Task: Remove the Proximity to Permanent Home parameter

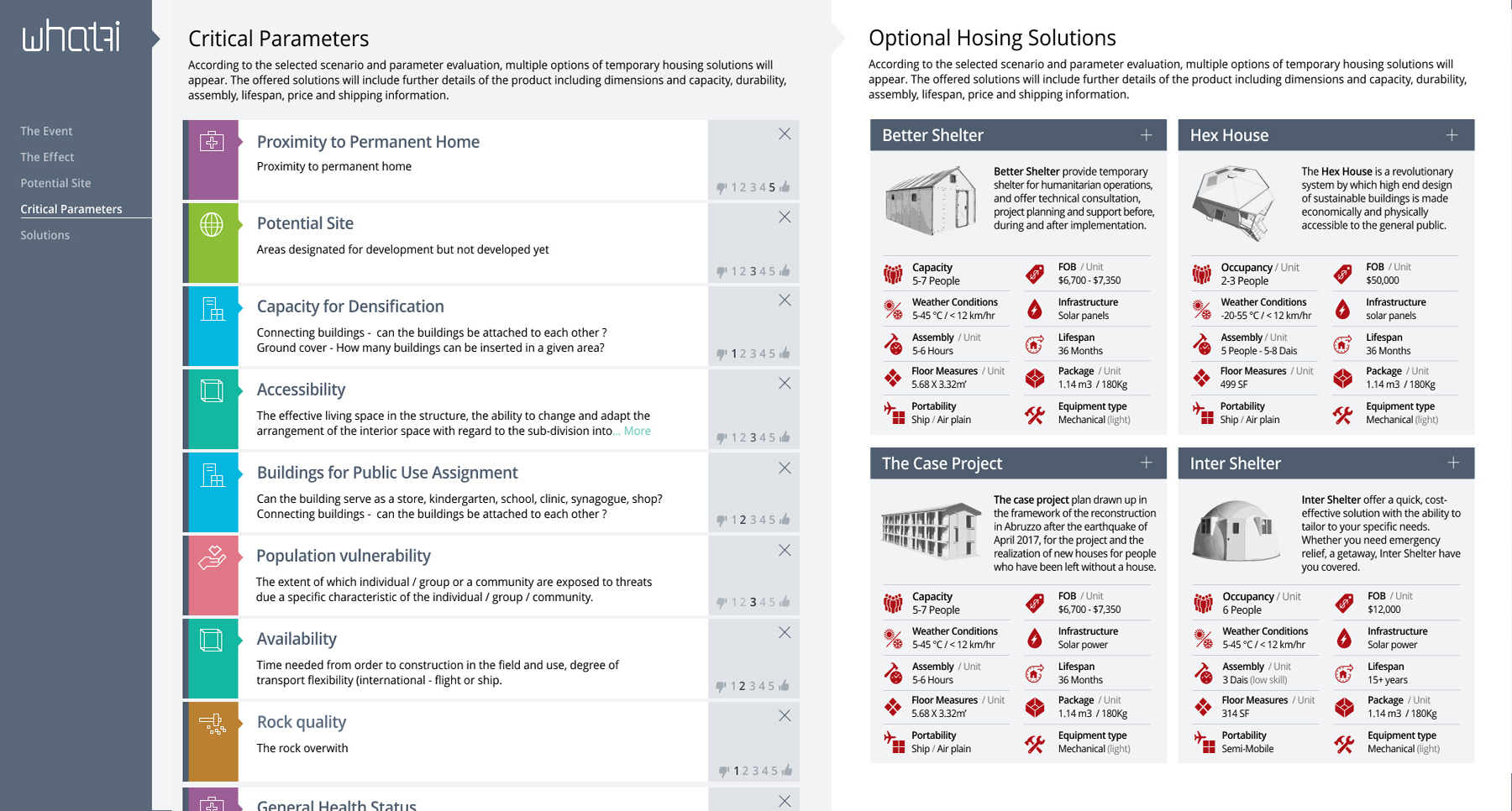Action: [784, 134]
